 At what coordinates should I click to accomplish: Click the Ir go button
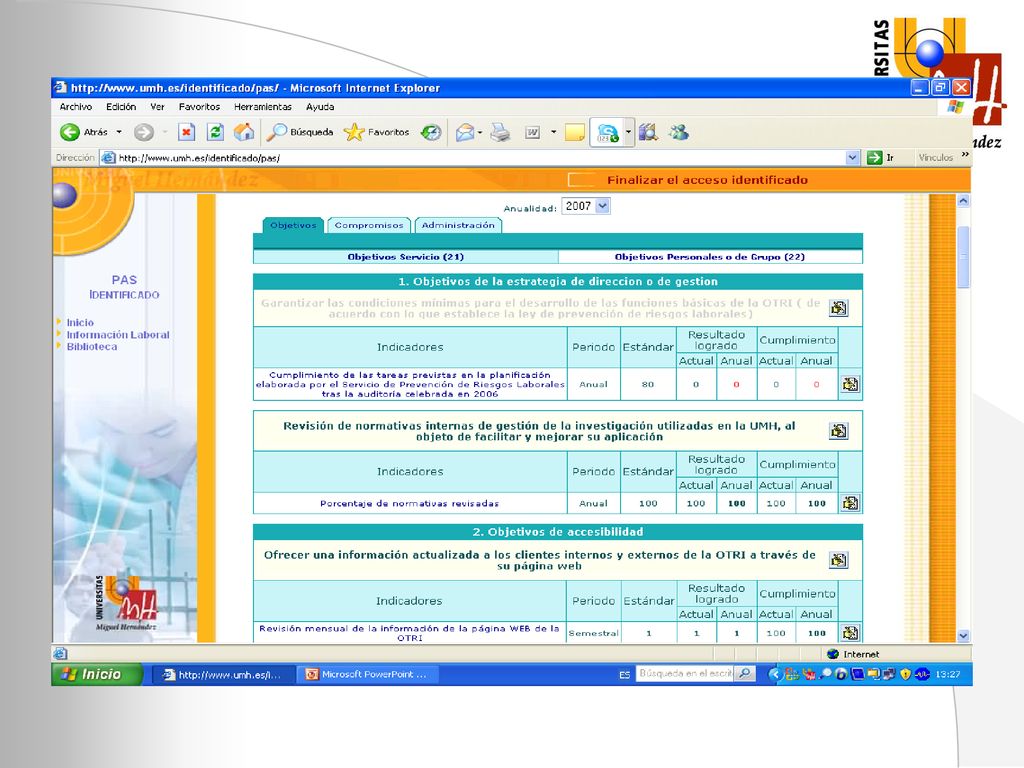(x=880, y=157)
